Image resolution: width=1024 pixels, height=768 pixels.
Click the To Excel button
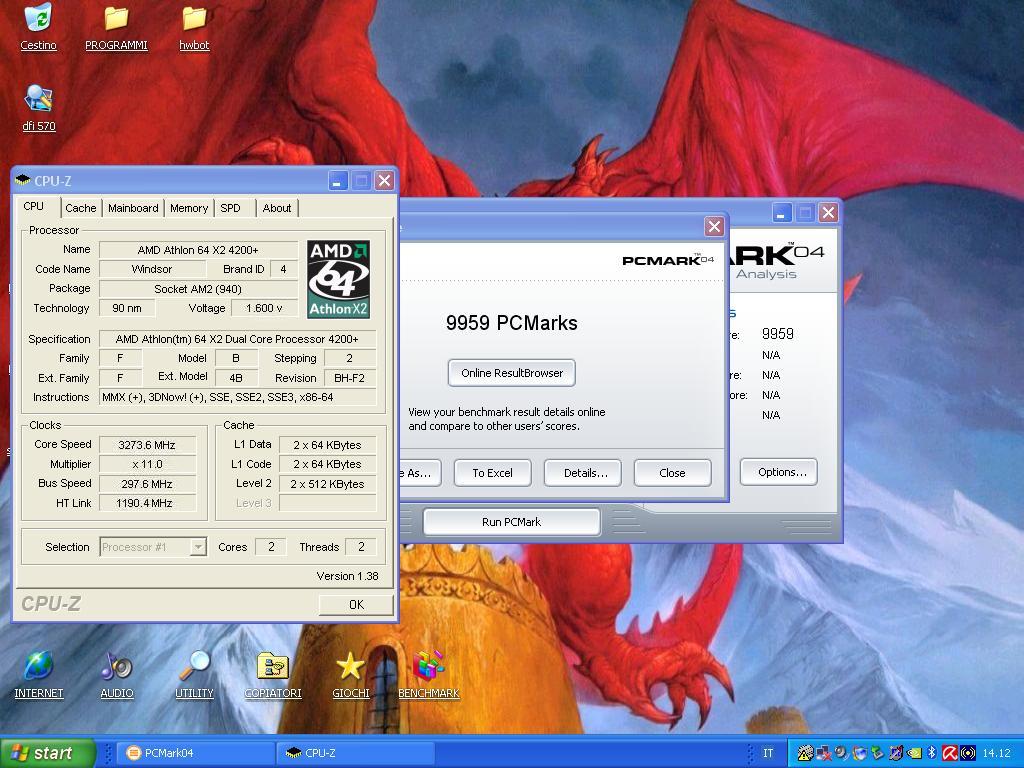492,473
